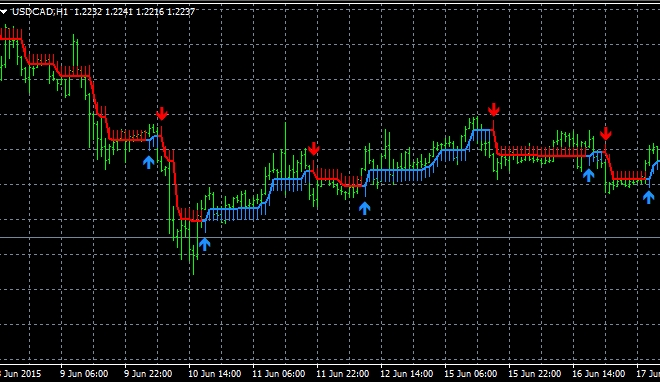
Task: Click the 9 Jun 06:00 time label
Action: (x=84, y=374)
